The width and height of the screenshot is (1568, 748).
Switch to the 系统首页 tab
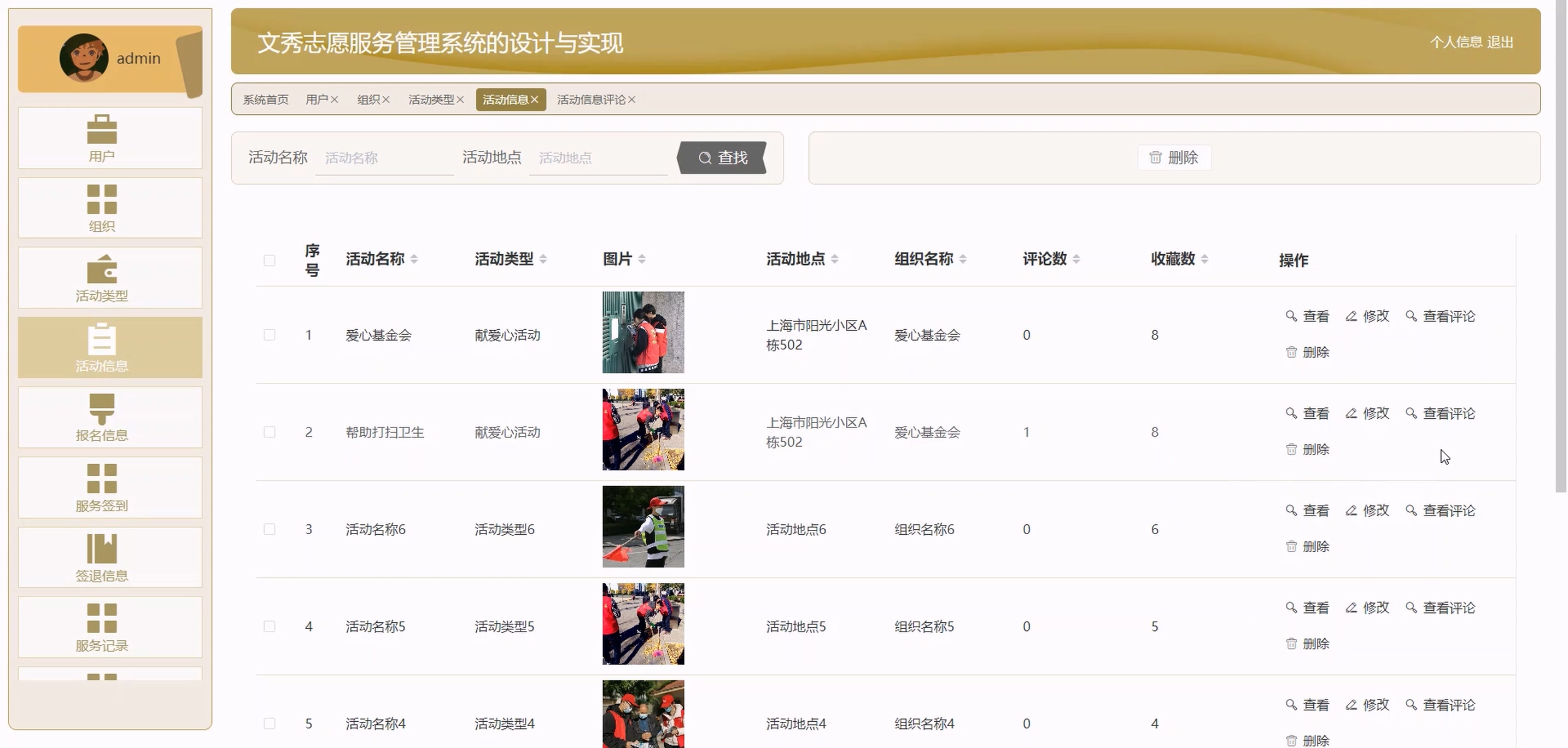[x=265, y=100]
